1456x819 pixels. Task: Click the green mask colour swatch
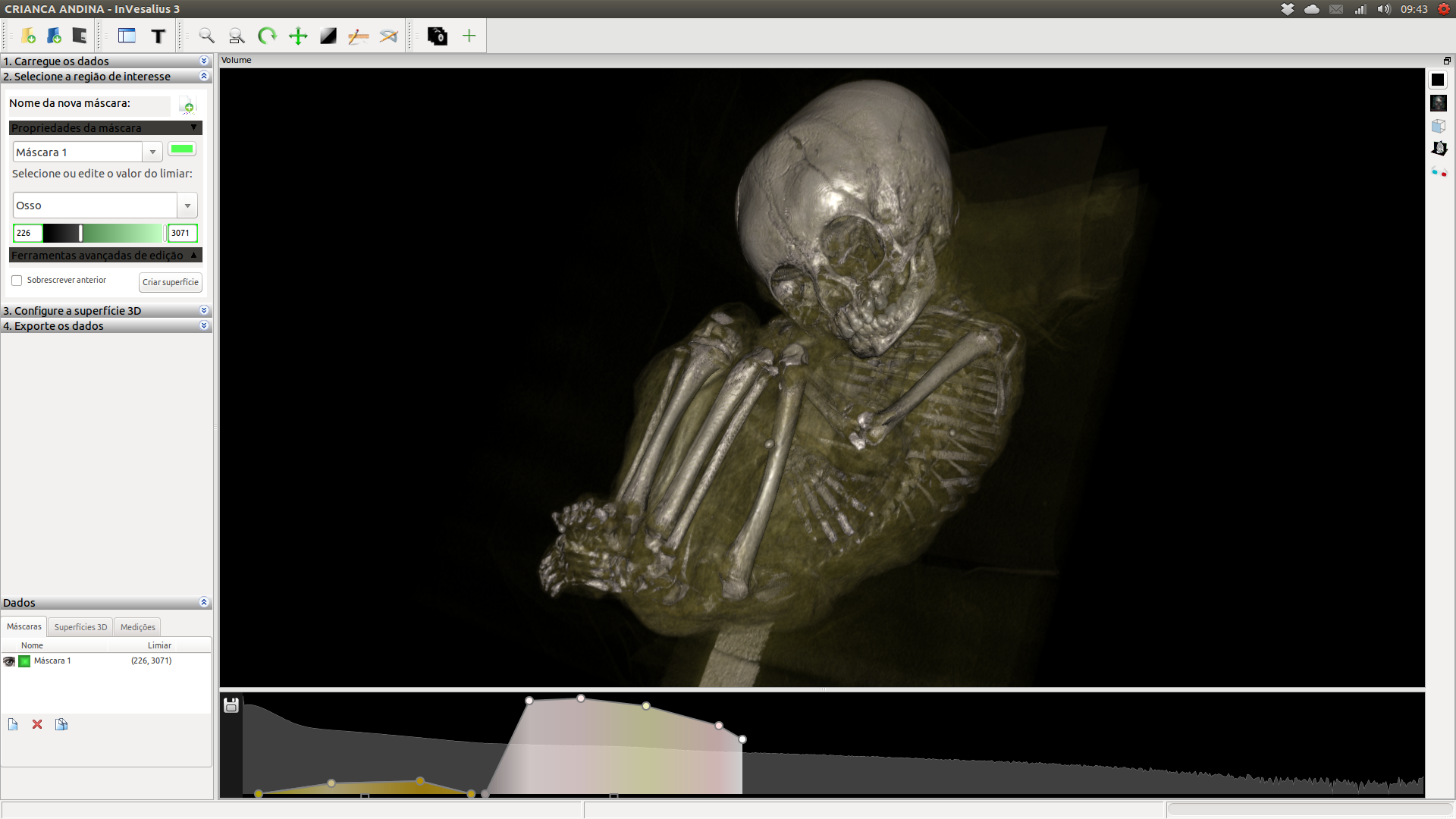pos(182,149)
